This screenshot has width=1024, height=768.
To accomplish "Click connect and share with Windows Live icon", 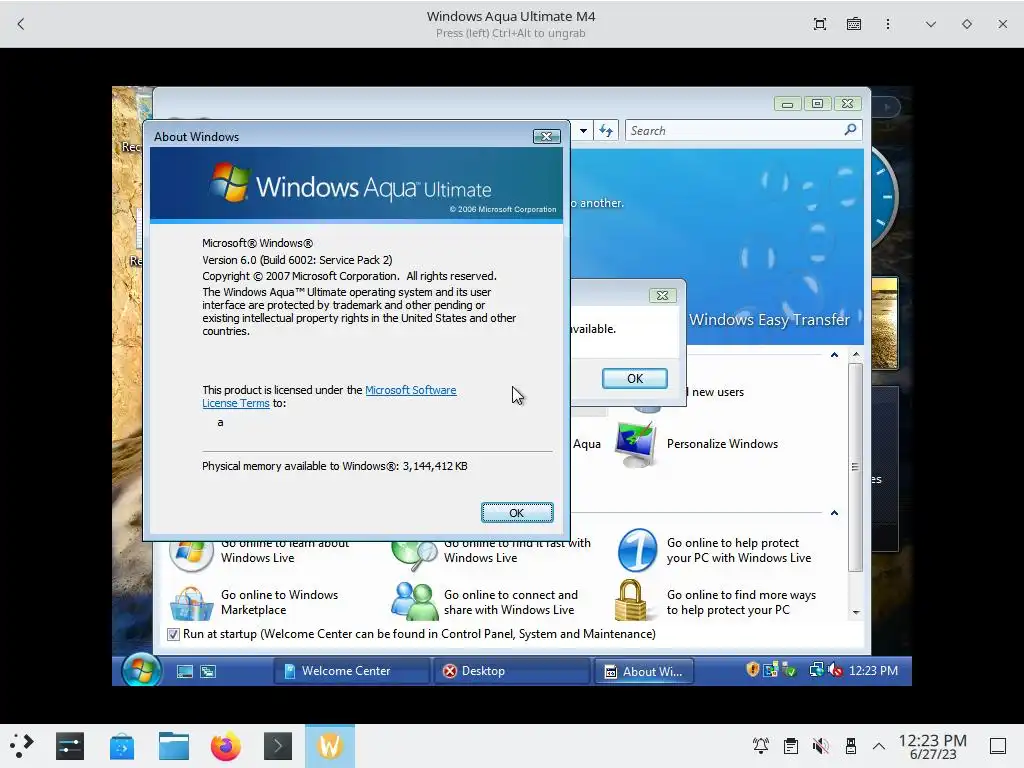I will click(413, 601).
